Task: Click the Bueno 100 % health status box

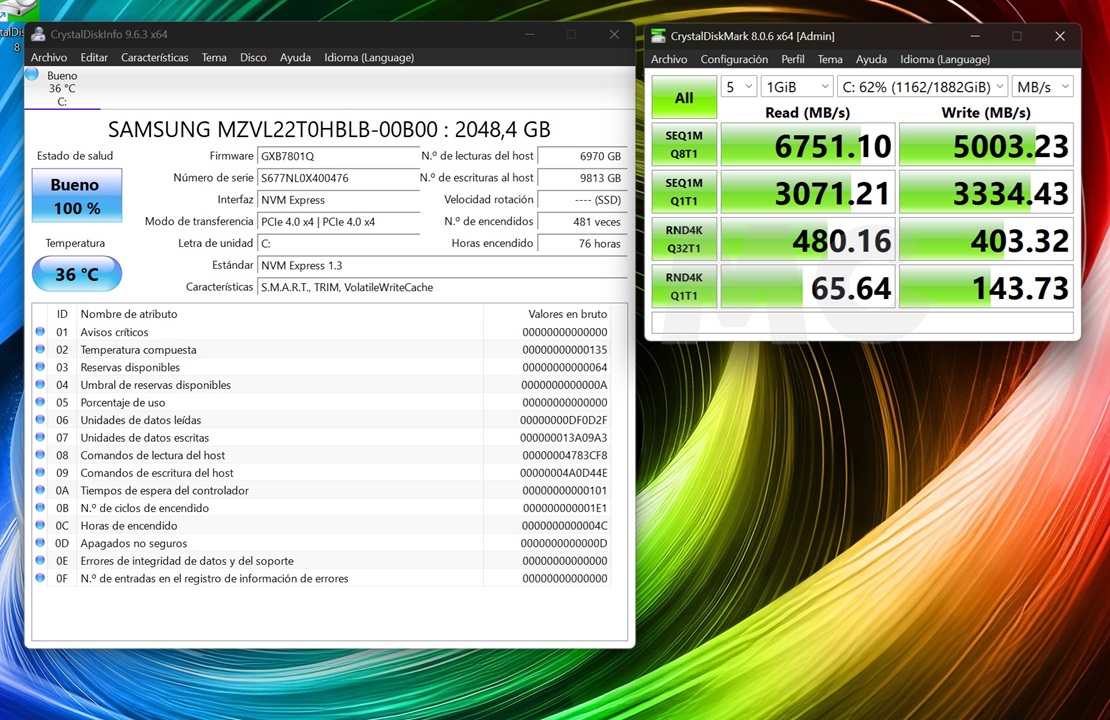Action: (x=77, y=195)
